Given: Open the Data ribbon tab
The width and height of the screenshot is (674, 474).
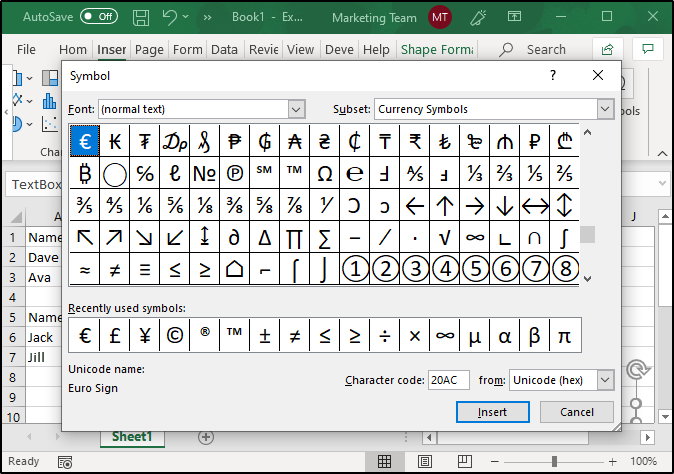Looking at the screenshot, I should click(224, 49).
